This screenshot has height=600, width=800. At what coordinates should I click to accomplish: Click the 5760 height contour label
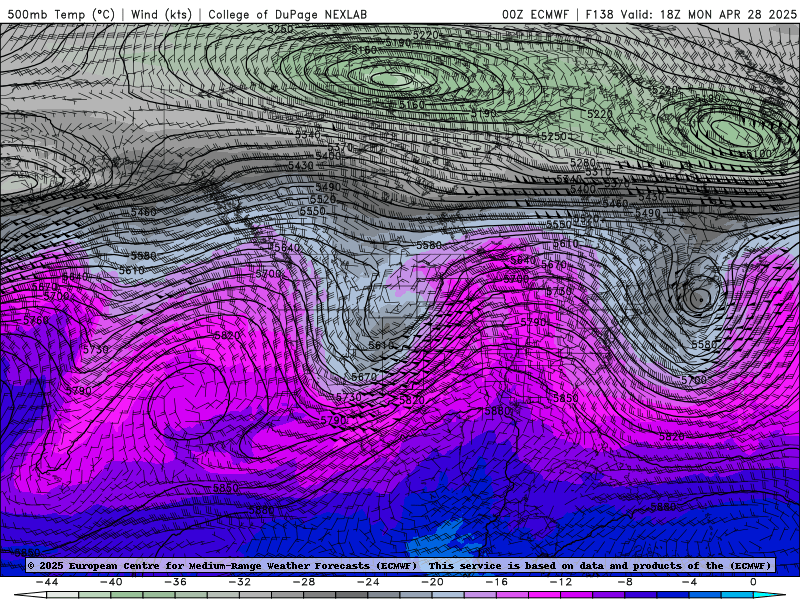(x=36, y=320)
